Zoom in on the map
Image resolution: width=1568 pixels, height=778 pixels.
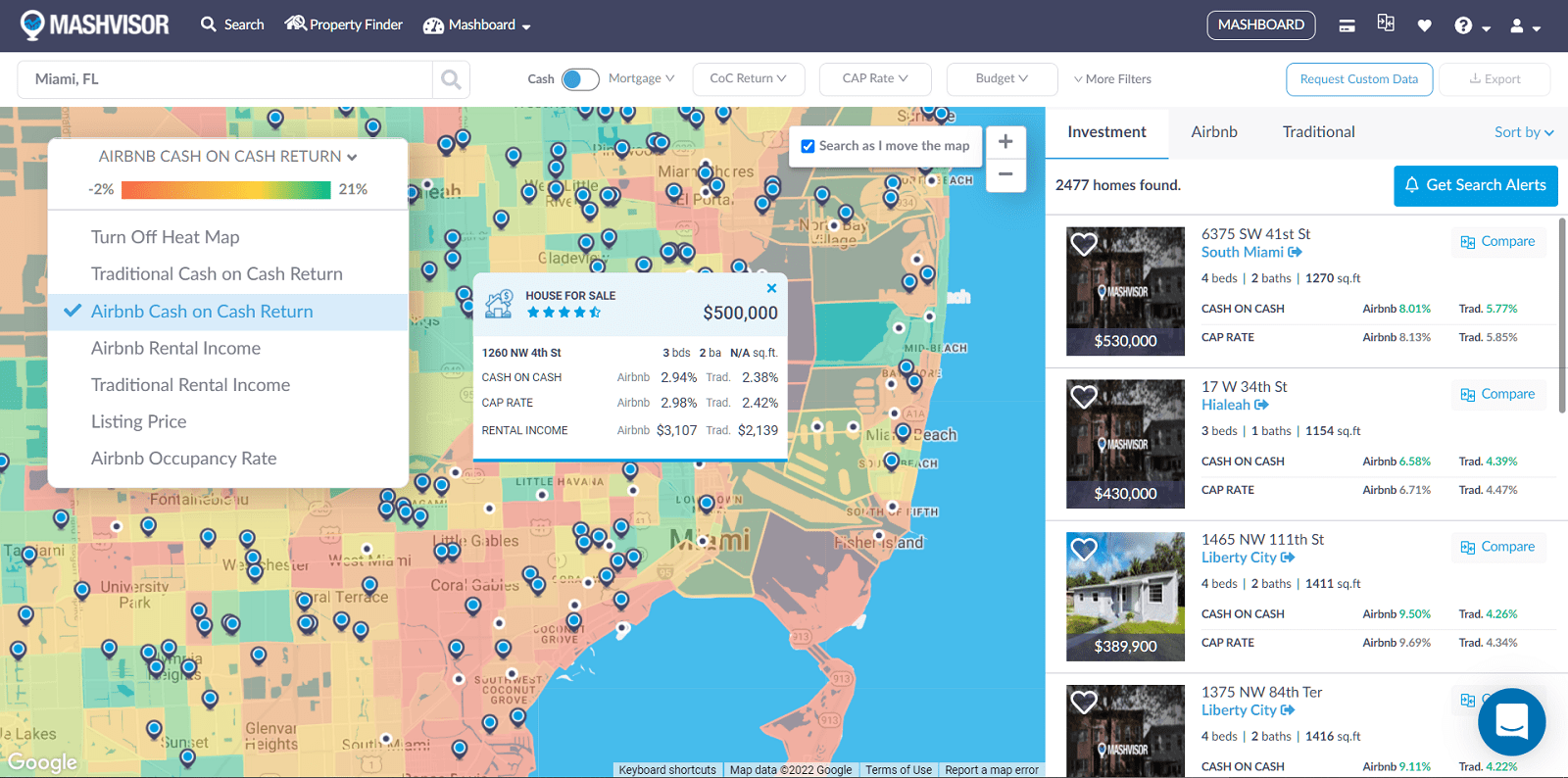pyautogui.click(x=1005, y=142)
